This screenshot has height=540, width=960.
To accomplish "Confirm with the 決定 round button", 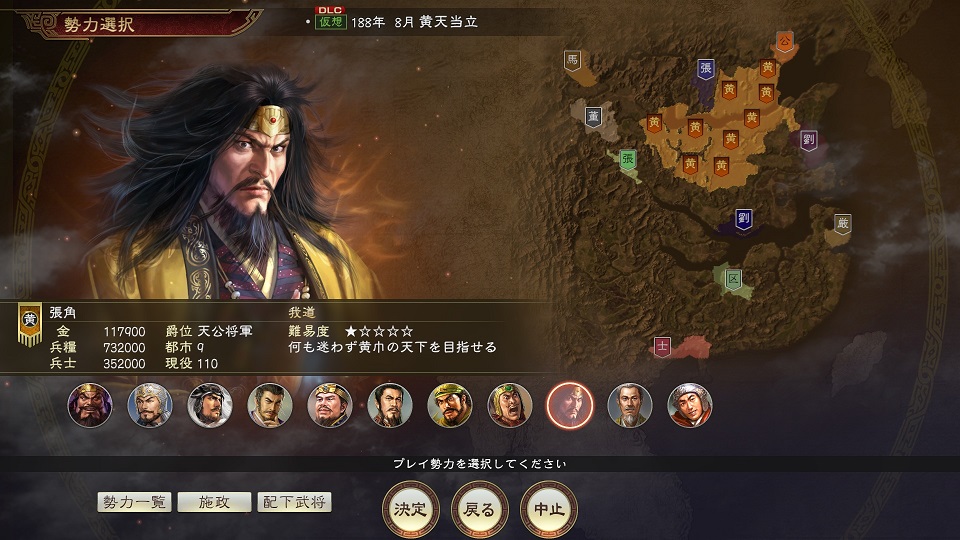I will 410,509.
